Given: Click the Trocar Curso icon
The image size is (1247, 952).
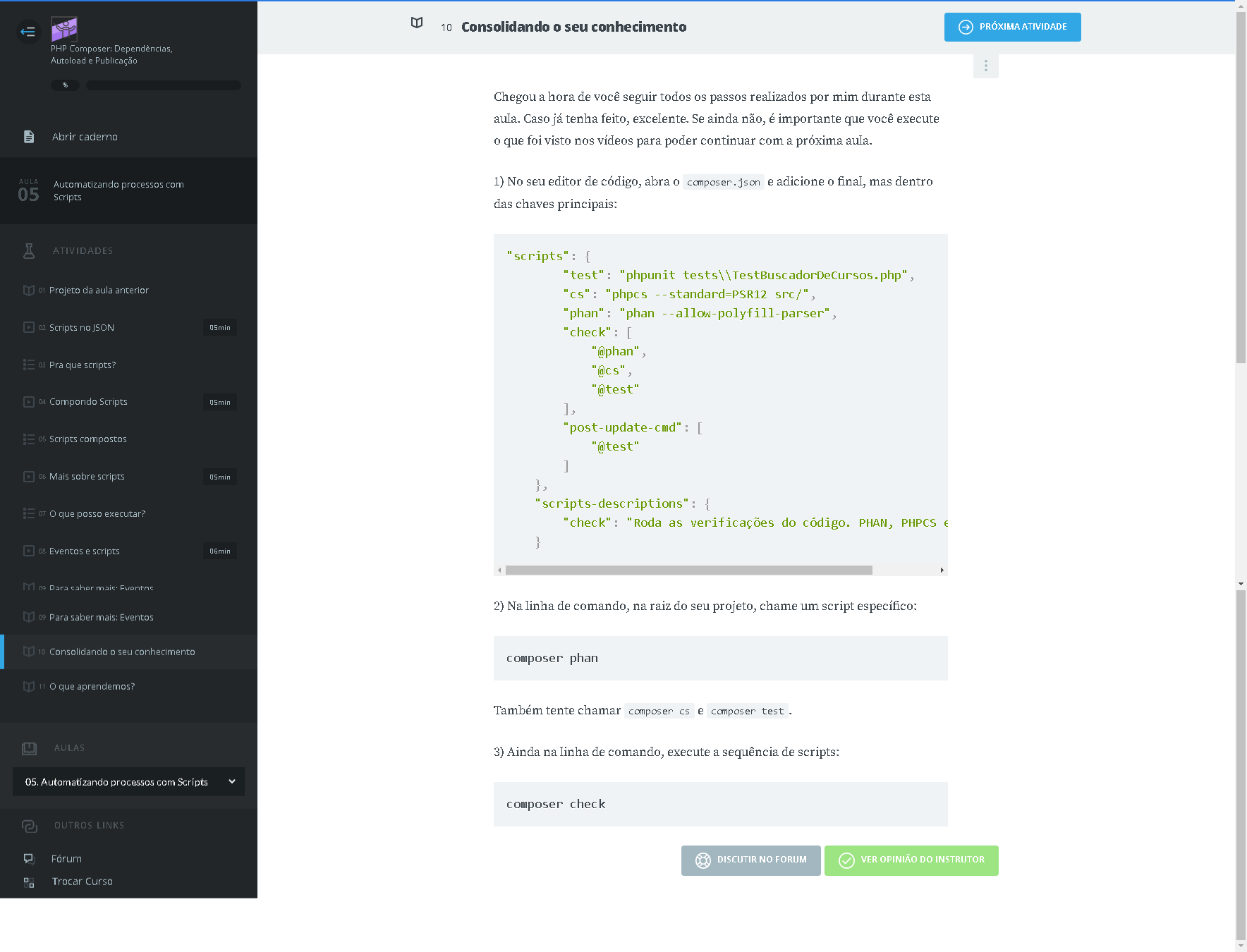Looking at the screenshot, I should pos(29,882).
